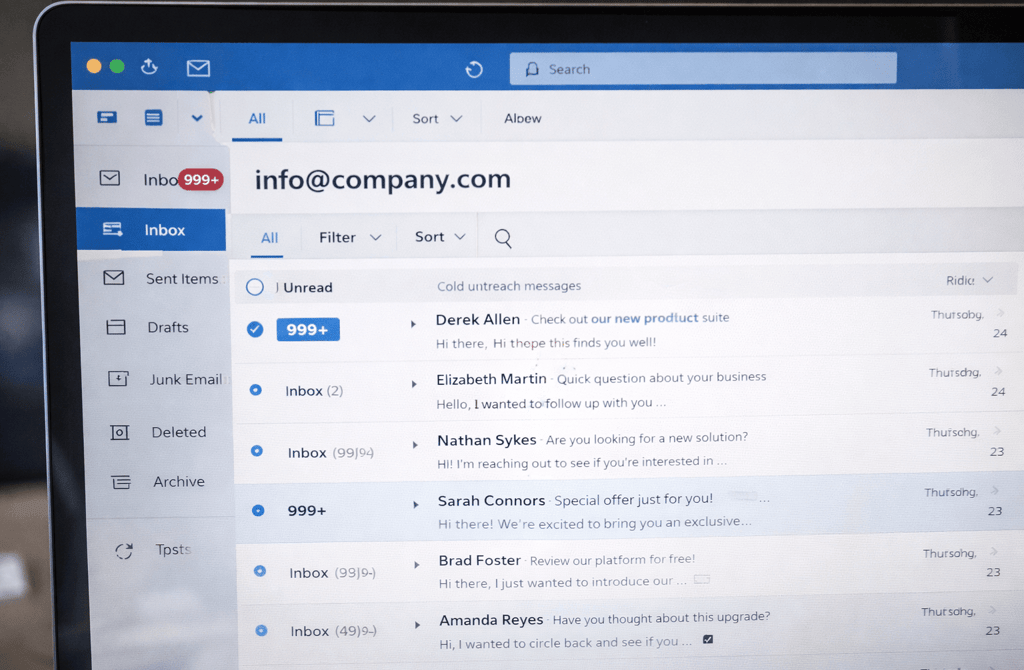Expand the Filter dropdown
Image resolution: width=1024 pixels, height=670 pixels.
[x=347, y=237]
